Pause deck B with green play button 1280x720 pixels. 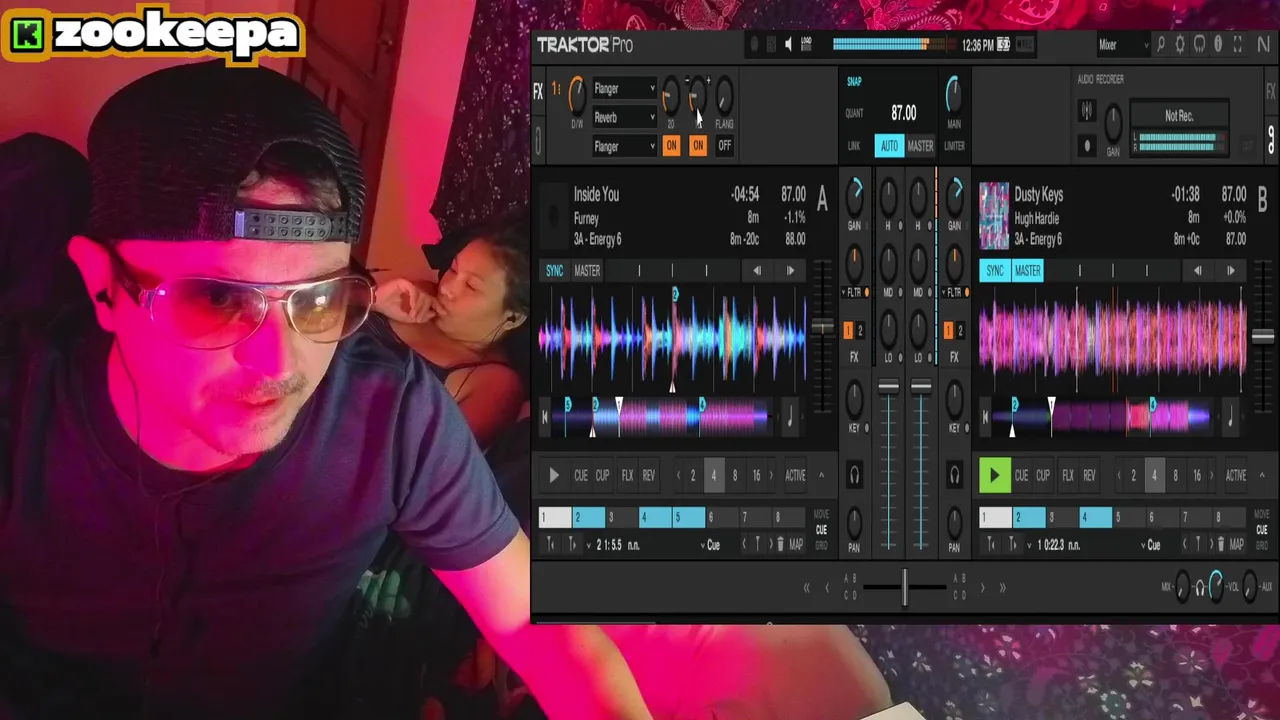994,476
